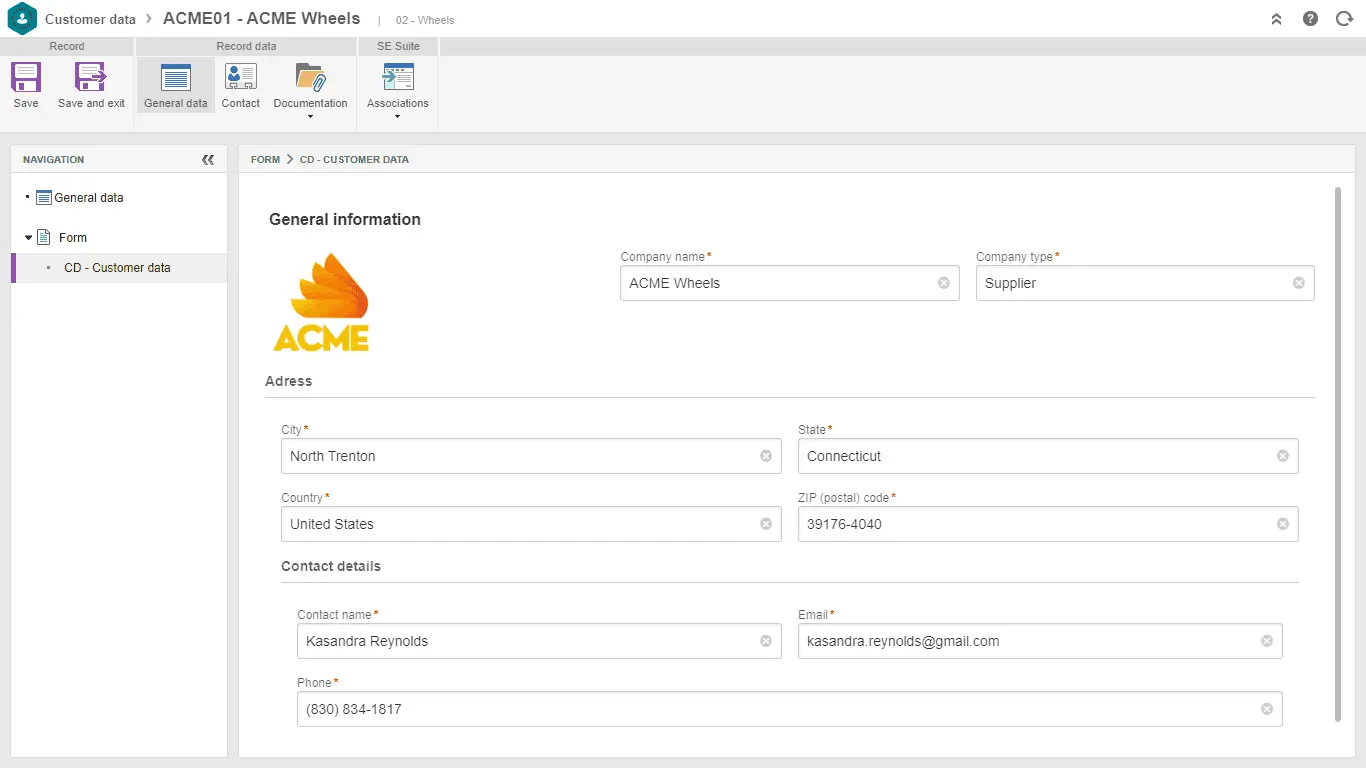The height and width of the screenshot is (768, 1366).
Task: Collapse the toolbar with the double chevron icon
Action: pos(1275,18)
